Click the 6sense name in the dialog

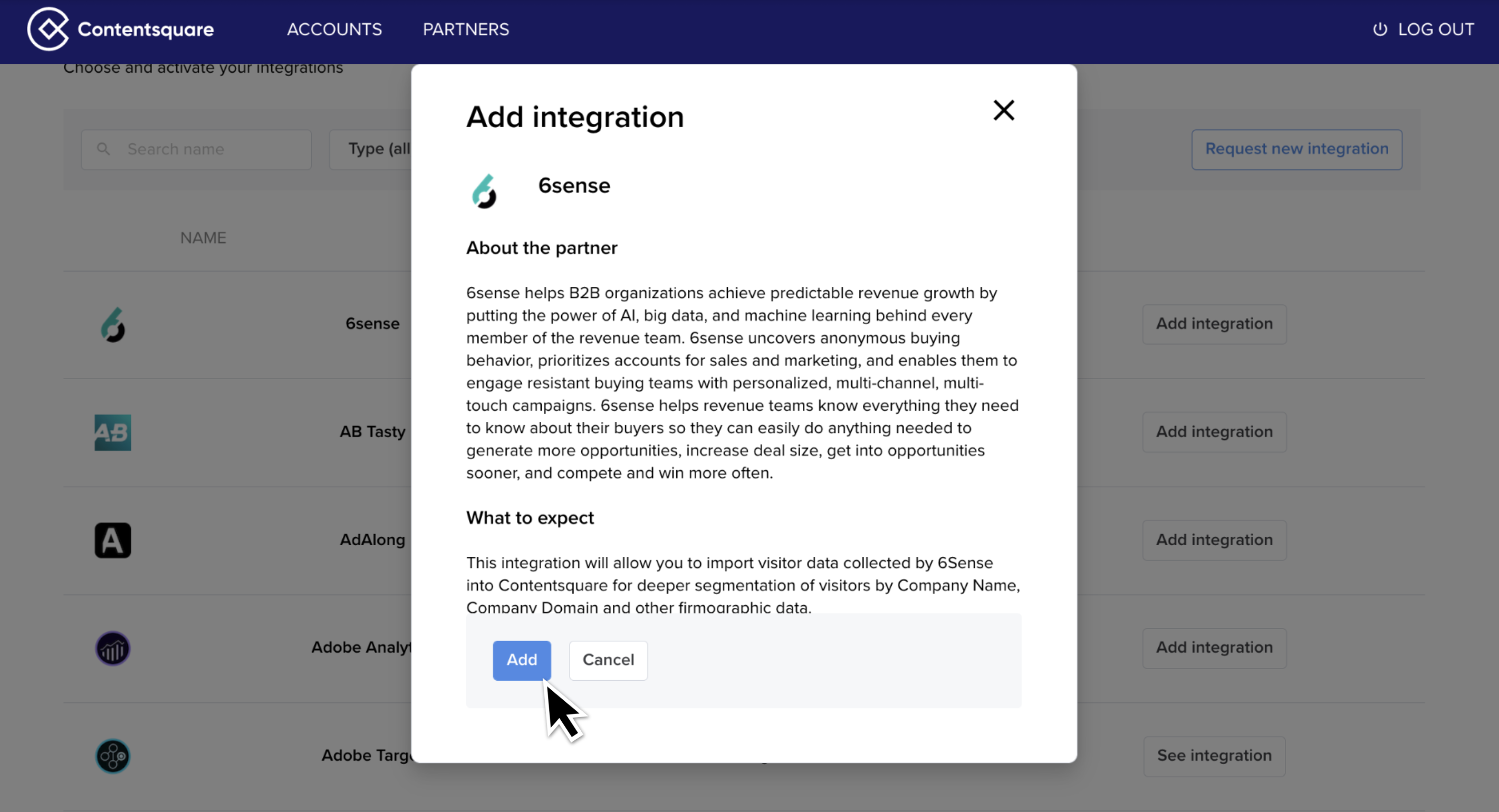574,186
